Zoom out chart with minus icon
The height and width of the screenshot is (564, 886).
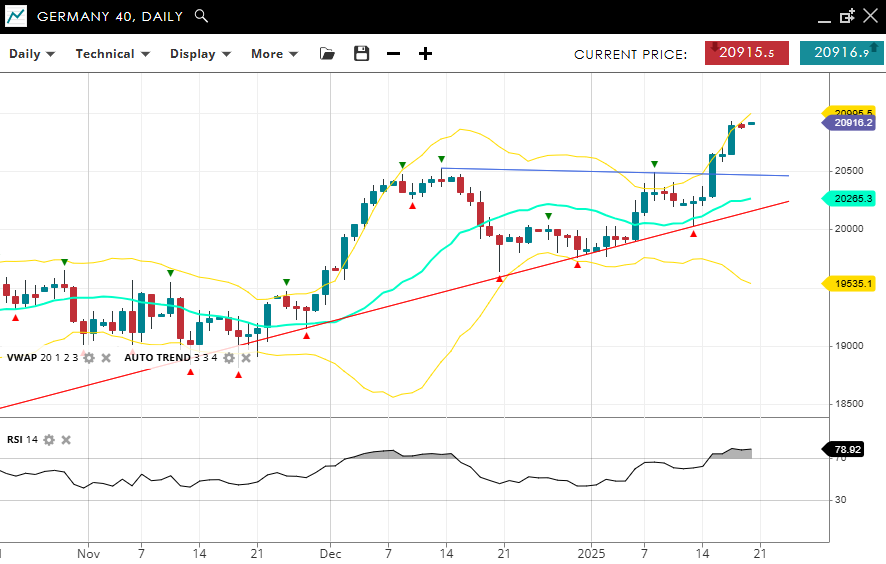393,54
